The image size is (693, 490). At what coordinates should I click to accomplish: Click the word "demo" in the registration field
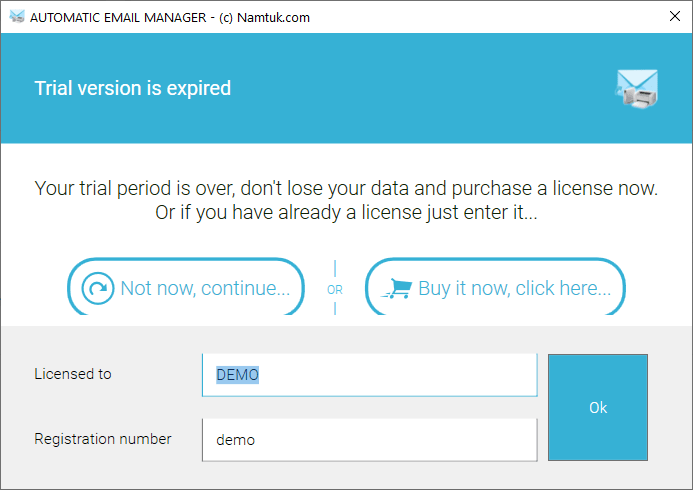point(236,440)
